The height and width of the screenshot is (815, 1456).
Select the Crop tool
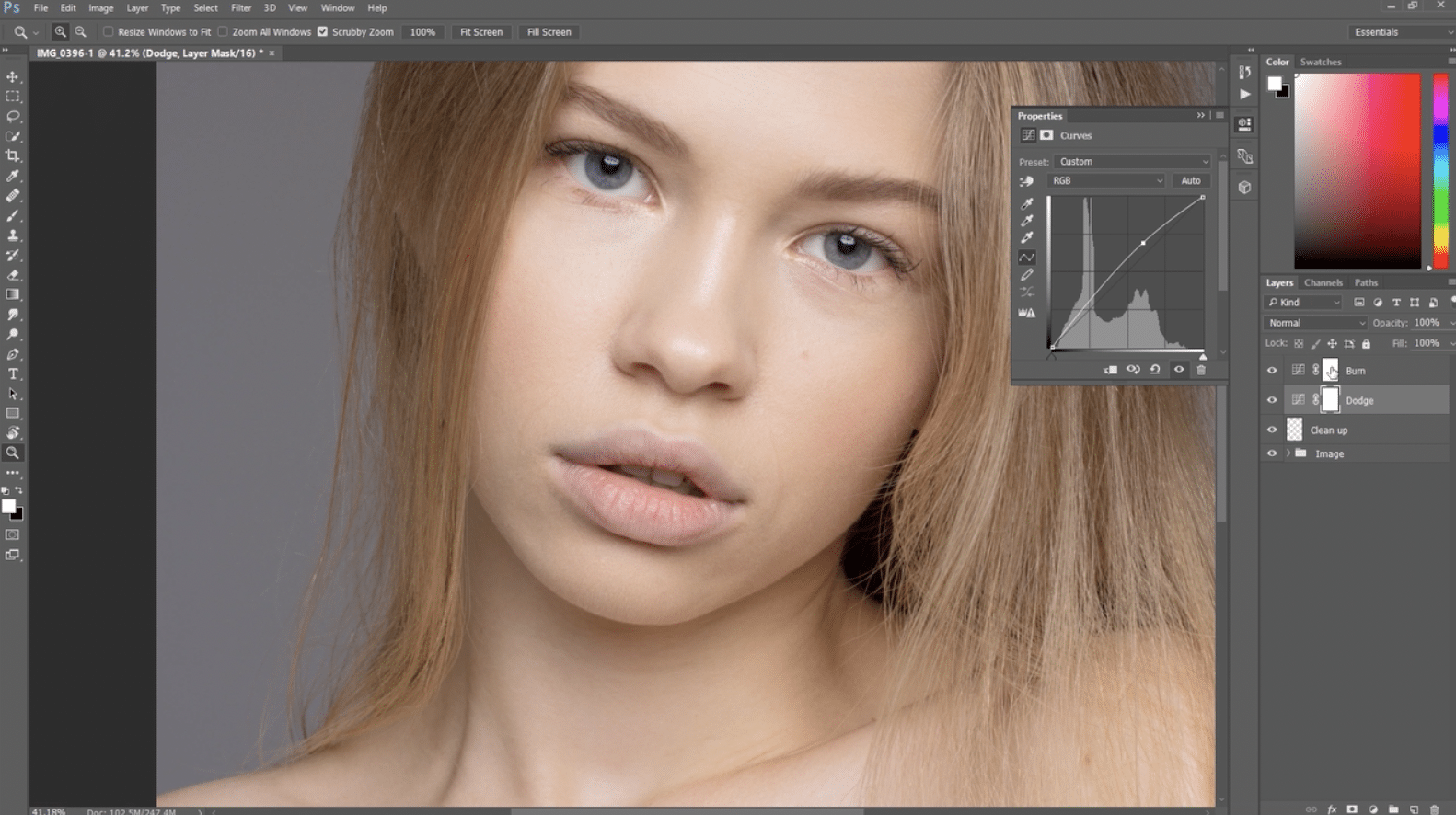click(13, 155)
